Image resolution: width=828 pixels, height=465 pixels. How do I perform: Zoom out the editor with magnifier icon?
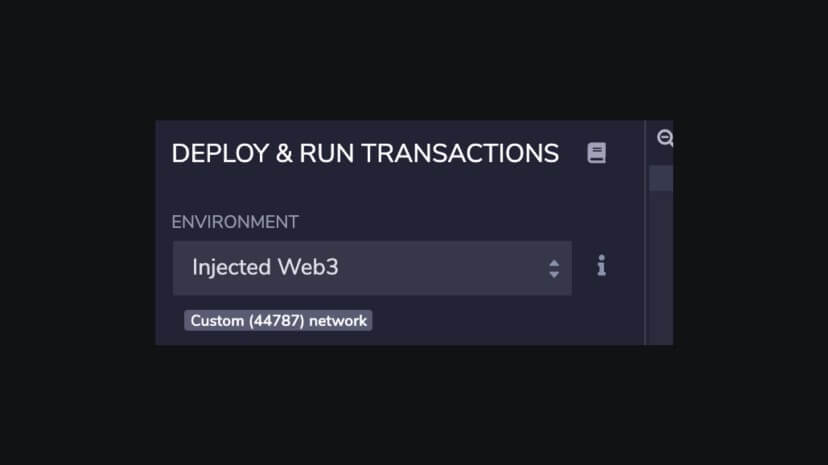coord(664,139)
